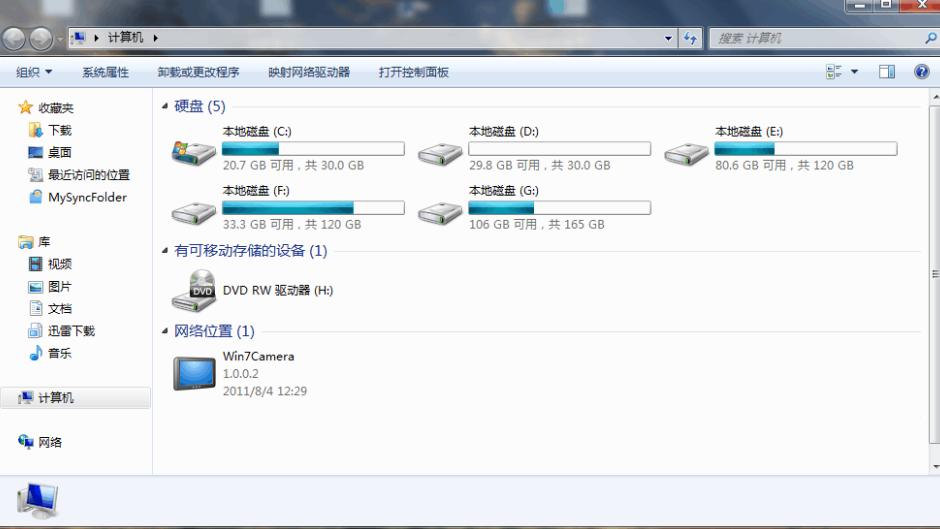Click the C: drive usage bar
The image size is (940, 529).
(x=313, y=149)
